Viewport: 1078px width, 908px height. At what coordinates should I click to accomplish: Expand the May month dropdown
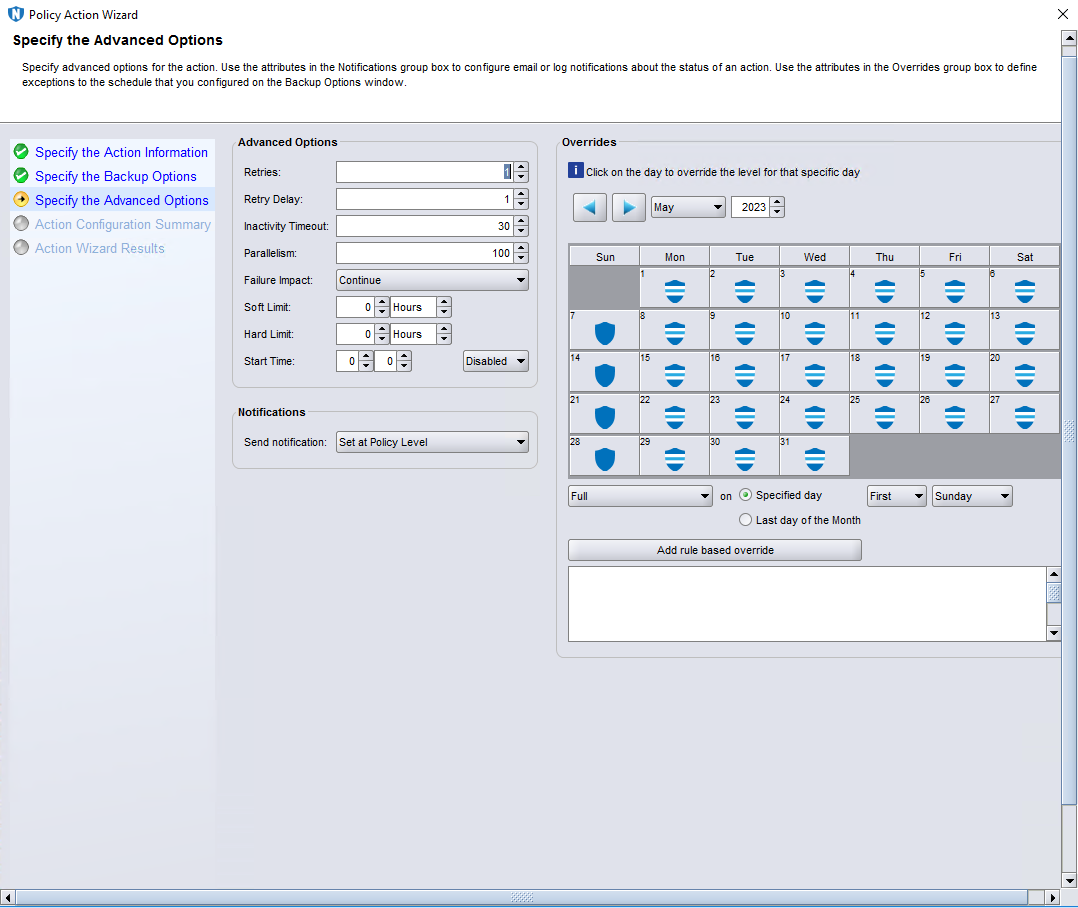click(x=688, y=207)
